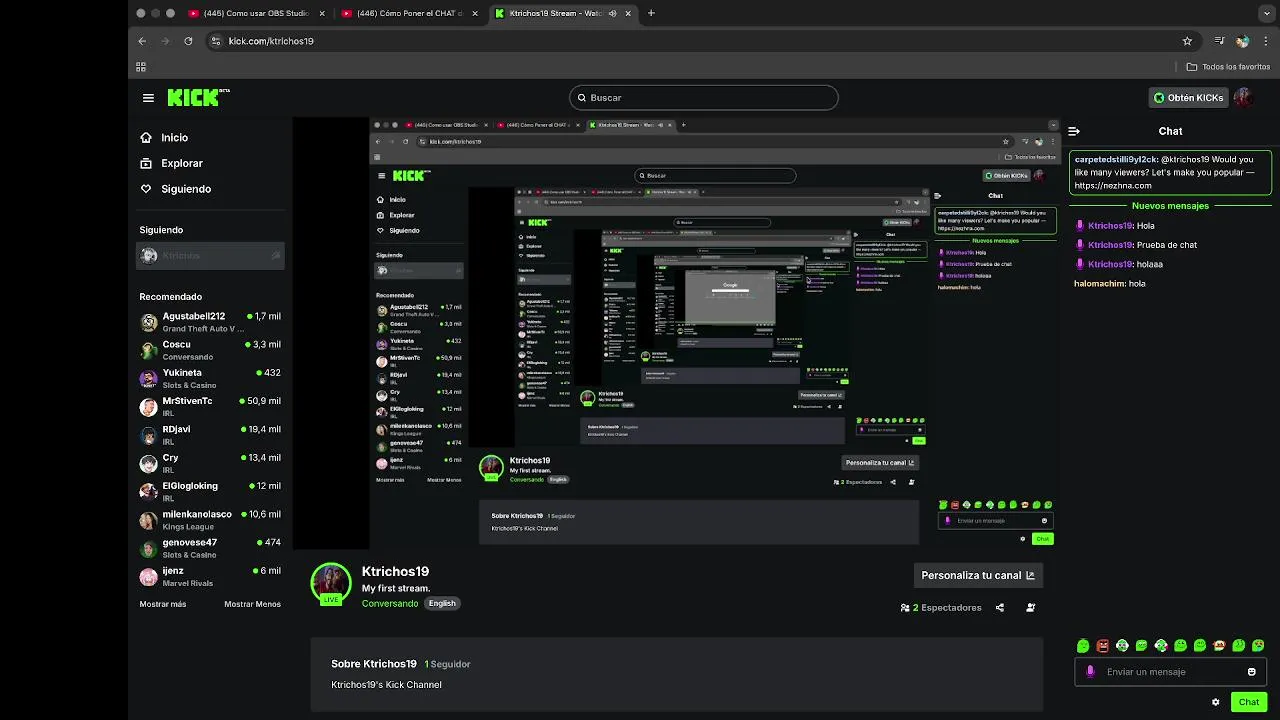Focus the Enviar un mensaje chat field
1280x720 pixels.
click(x=1169, y=672)
